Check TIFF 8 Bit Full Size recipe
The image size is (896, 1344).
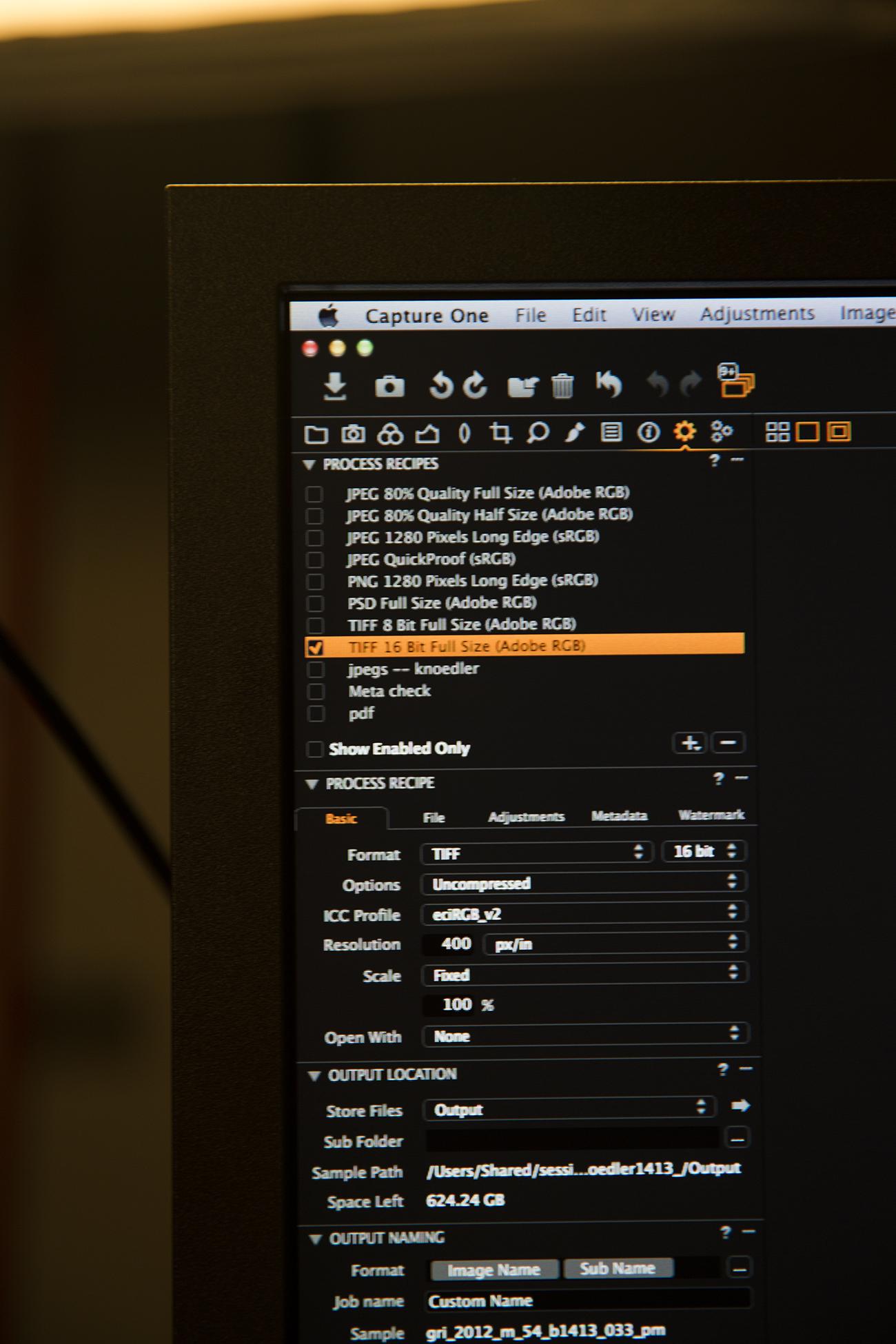(315, 626)
